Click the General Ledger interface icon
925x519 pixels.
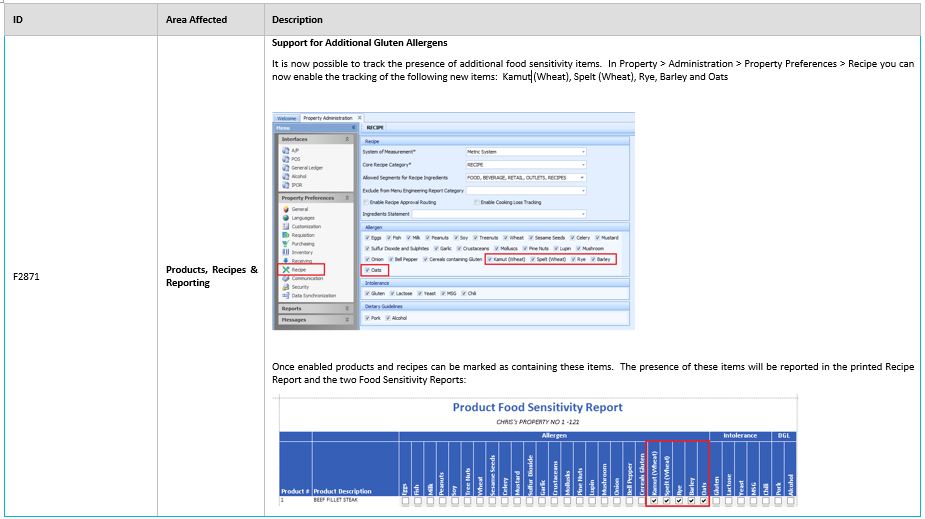(285, 168)
